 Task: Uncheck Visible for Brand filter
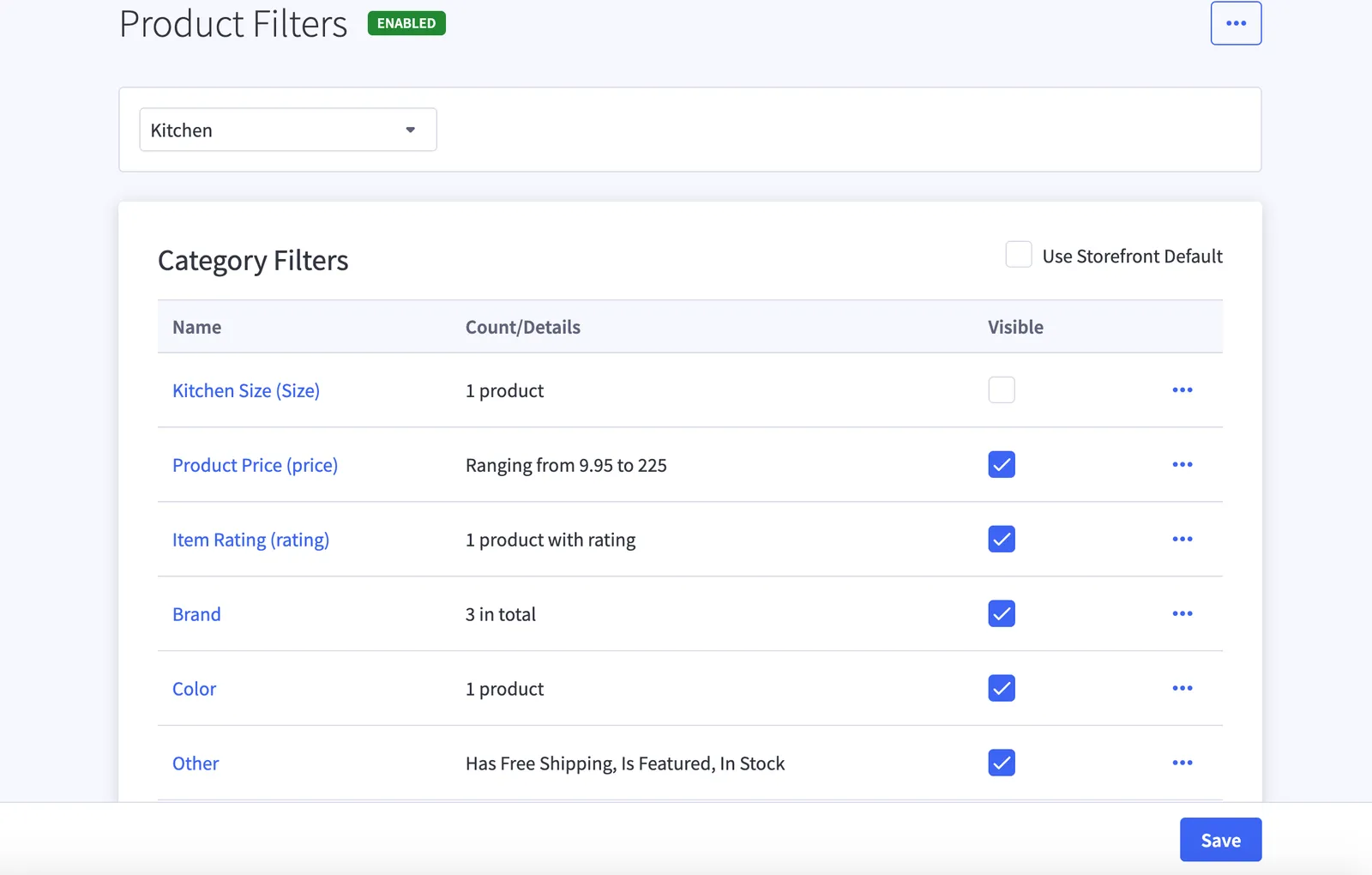coord(1002,614)
